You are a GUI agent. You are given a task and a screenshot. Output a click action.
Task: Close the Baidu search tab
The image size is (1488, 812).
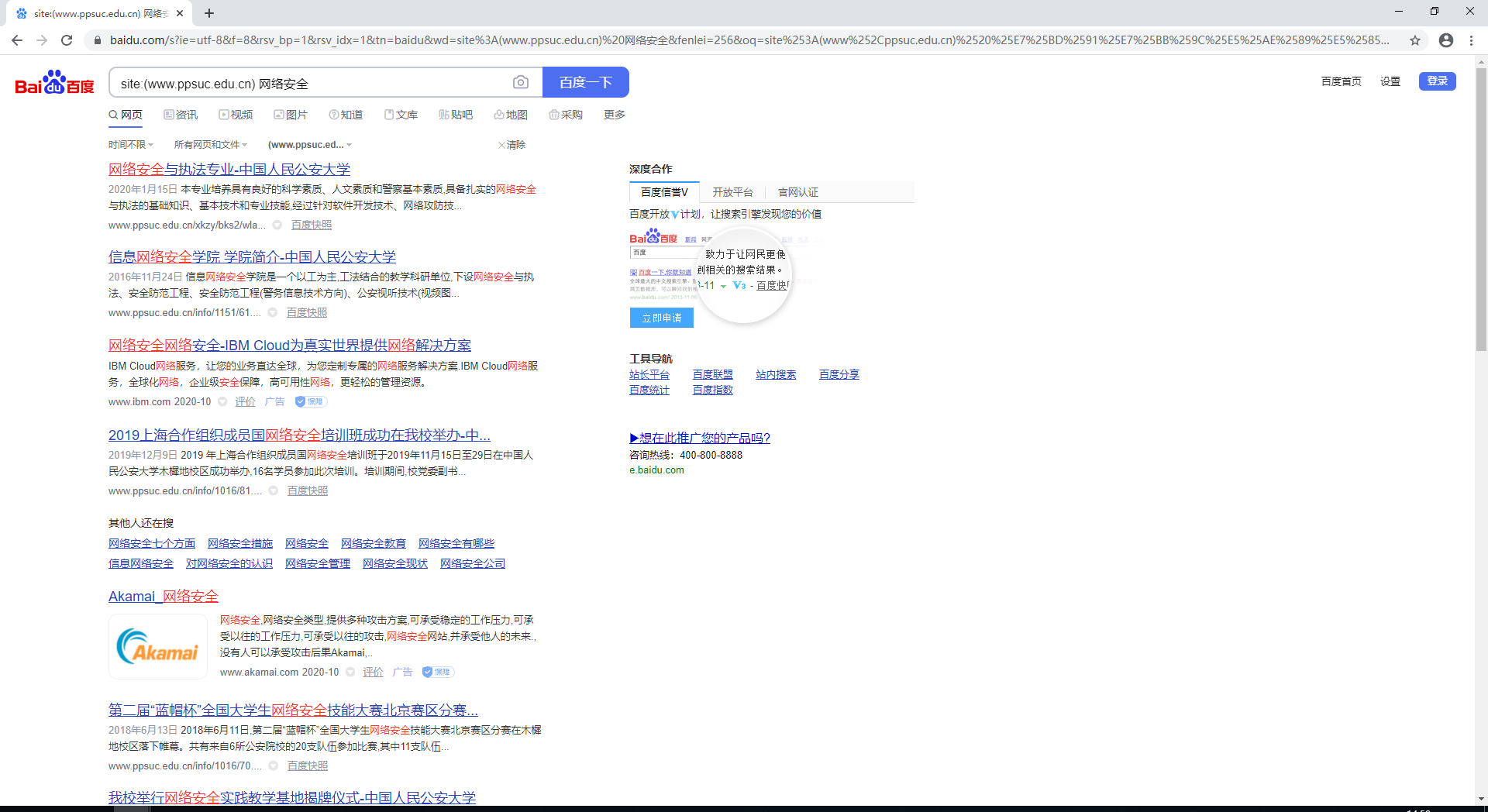pyautogui.click(x=180, y=13)
